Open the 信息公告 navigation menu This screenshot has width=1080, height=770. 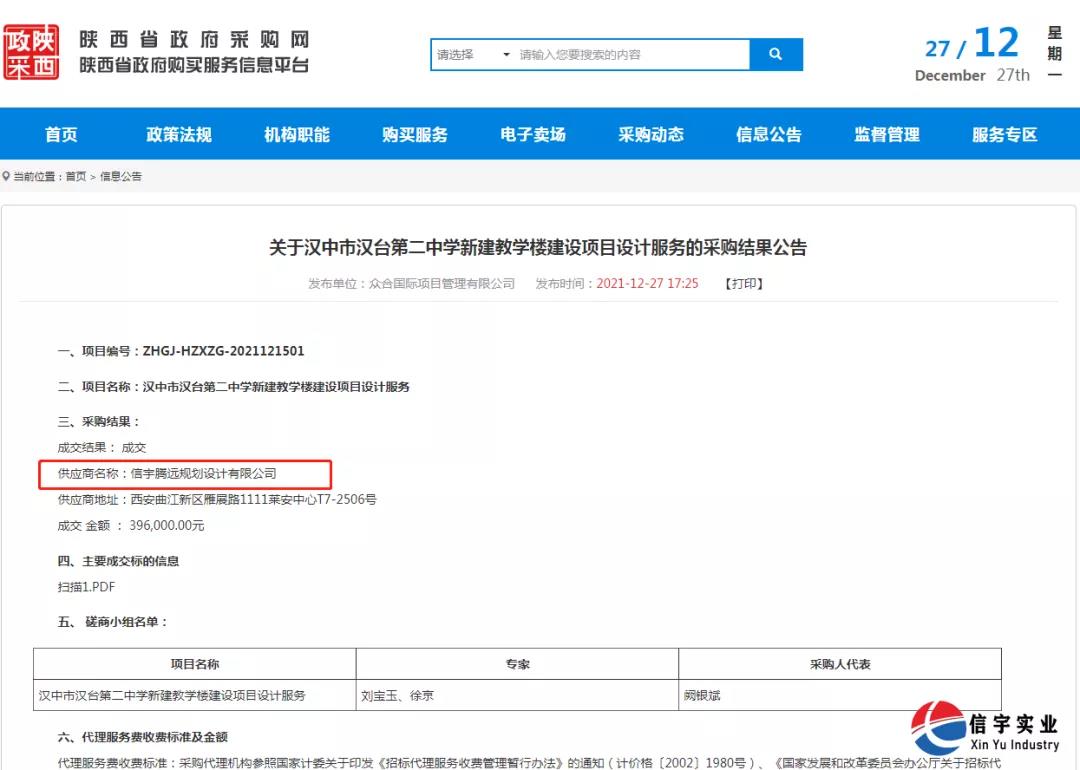767,133
